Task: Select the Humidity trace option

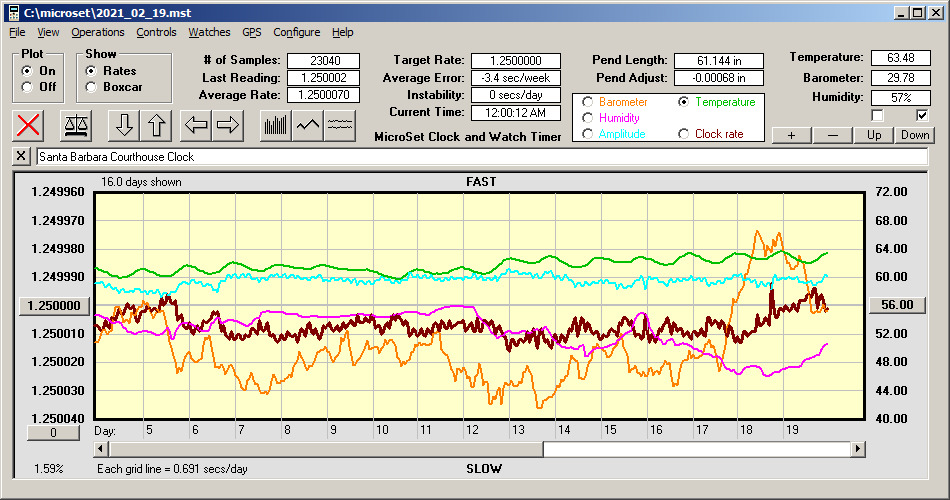Action: 587,118
